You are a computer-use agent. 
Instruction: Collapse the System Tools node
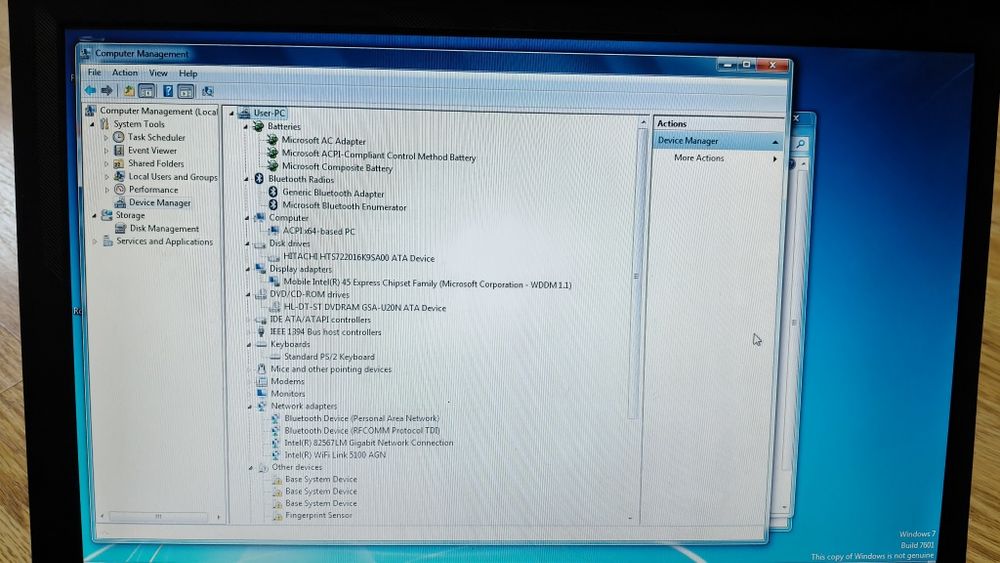pos(92,124)
